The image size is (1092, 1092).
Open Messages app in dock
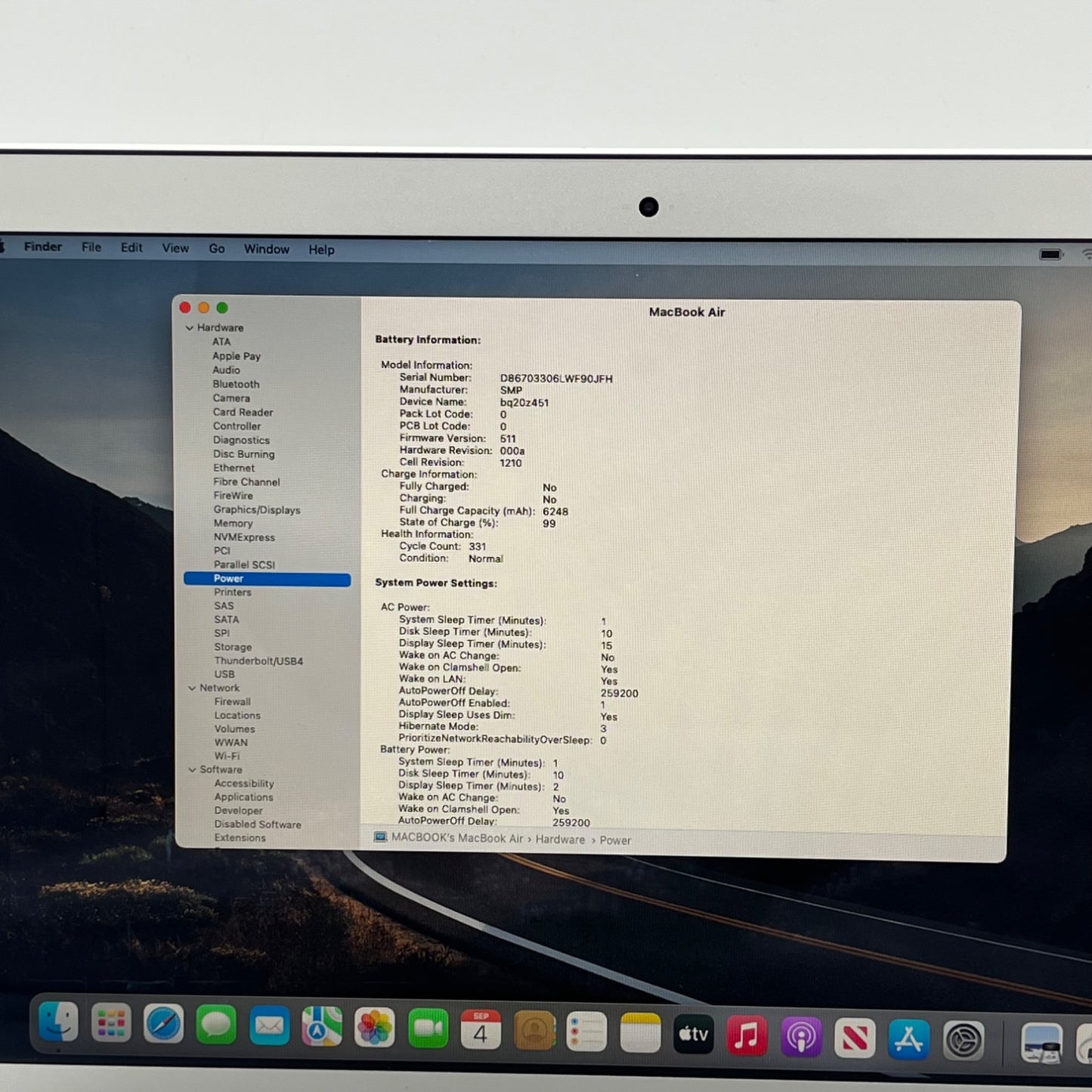pos(216,1025)
